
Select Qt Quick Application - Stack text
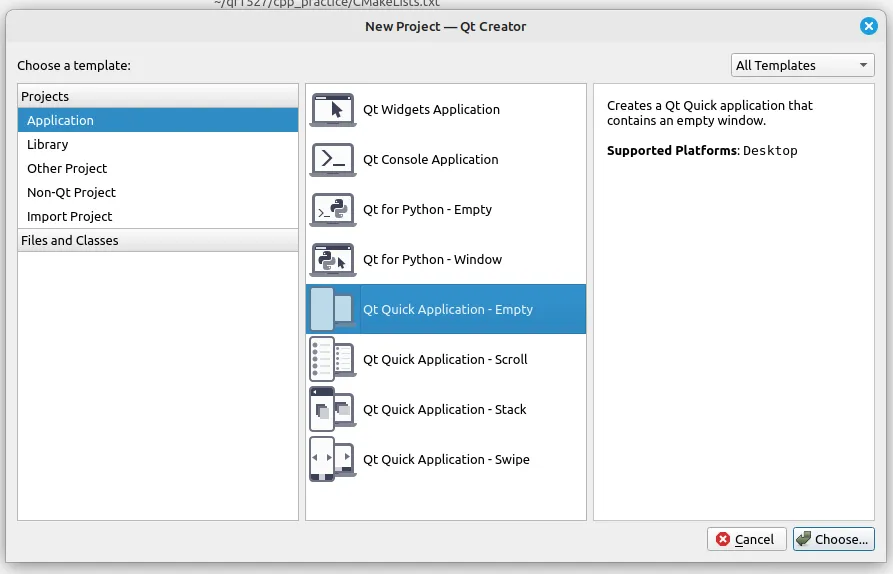point(444,409)
